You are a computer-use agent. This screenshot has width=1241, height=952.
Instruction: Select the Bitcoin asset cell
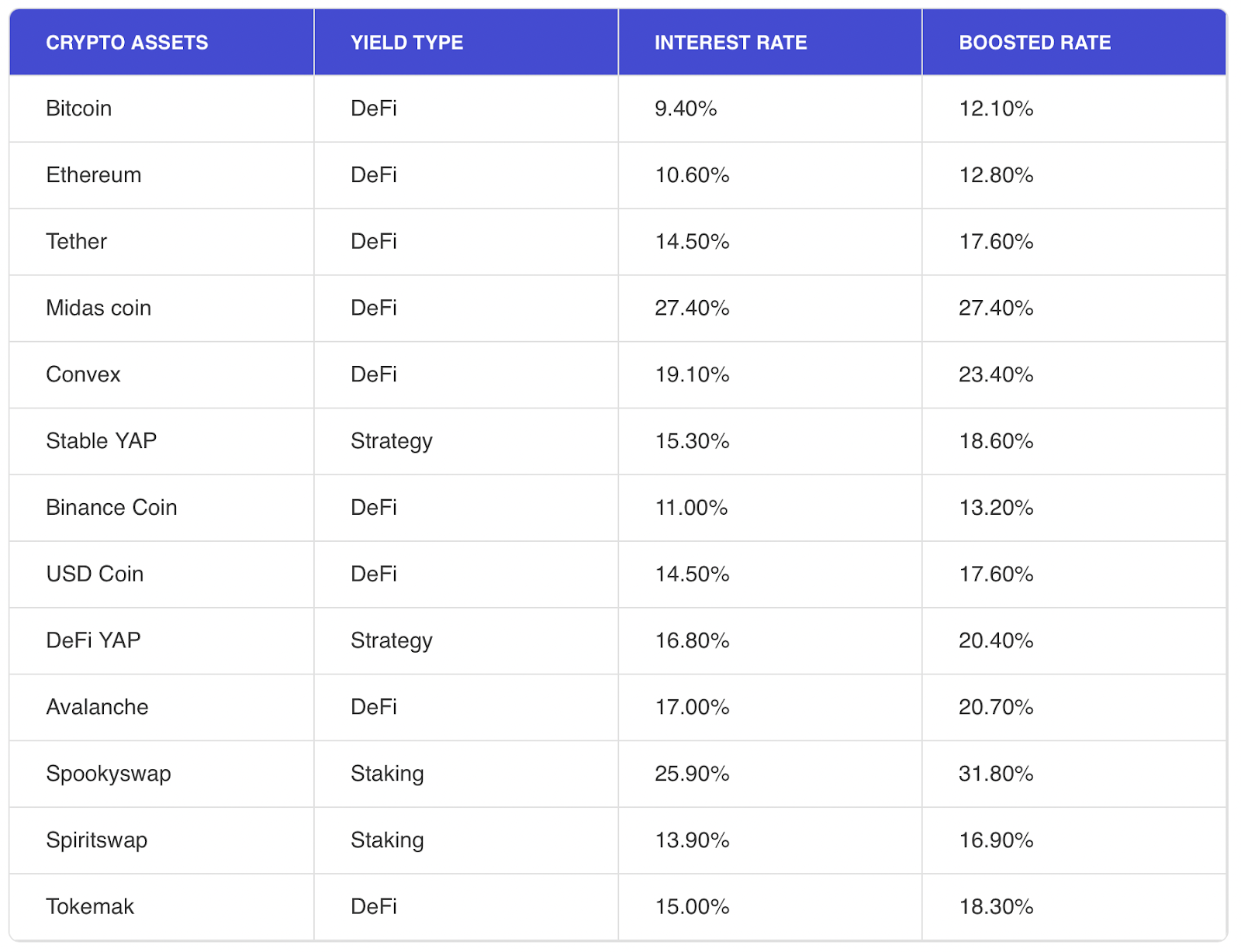point(79,109)
